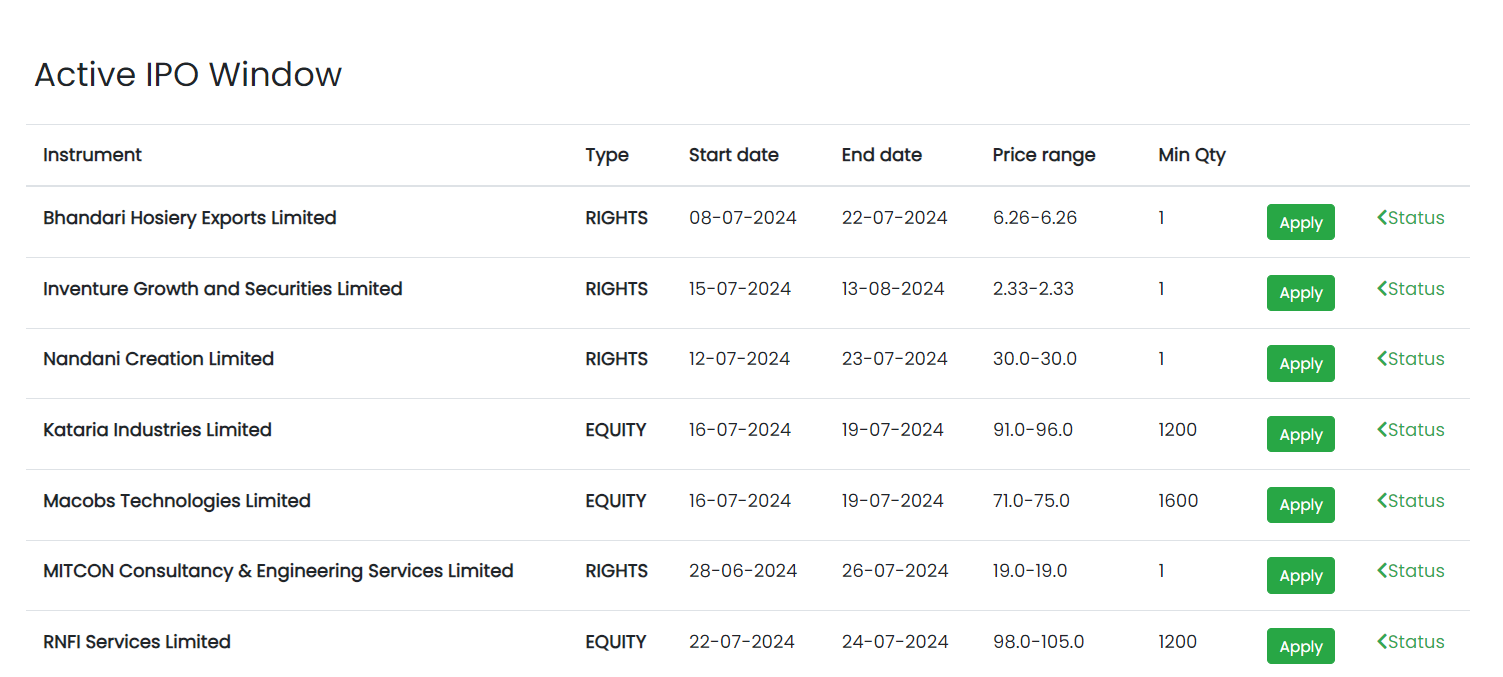Apply for Macobs Technologies Limited IPO

[x=1300, y=505]
